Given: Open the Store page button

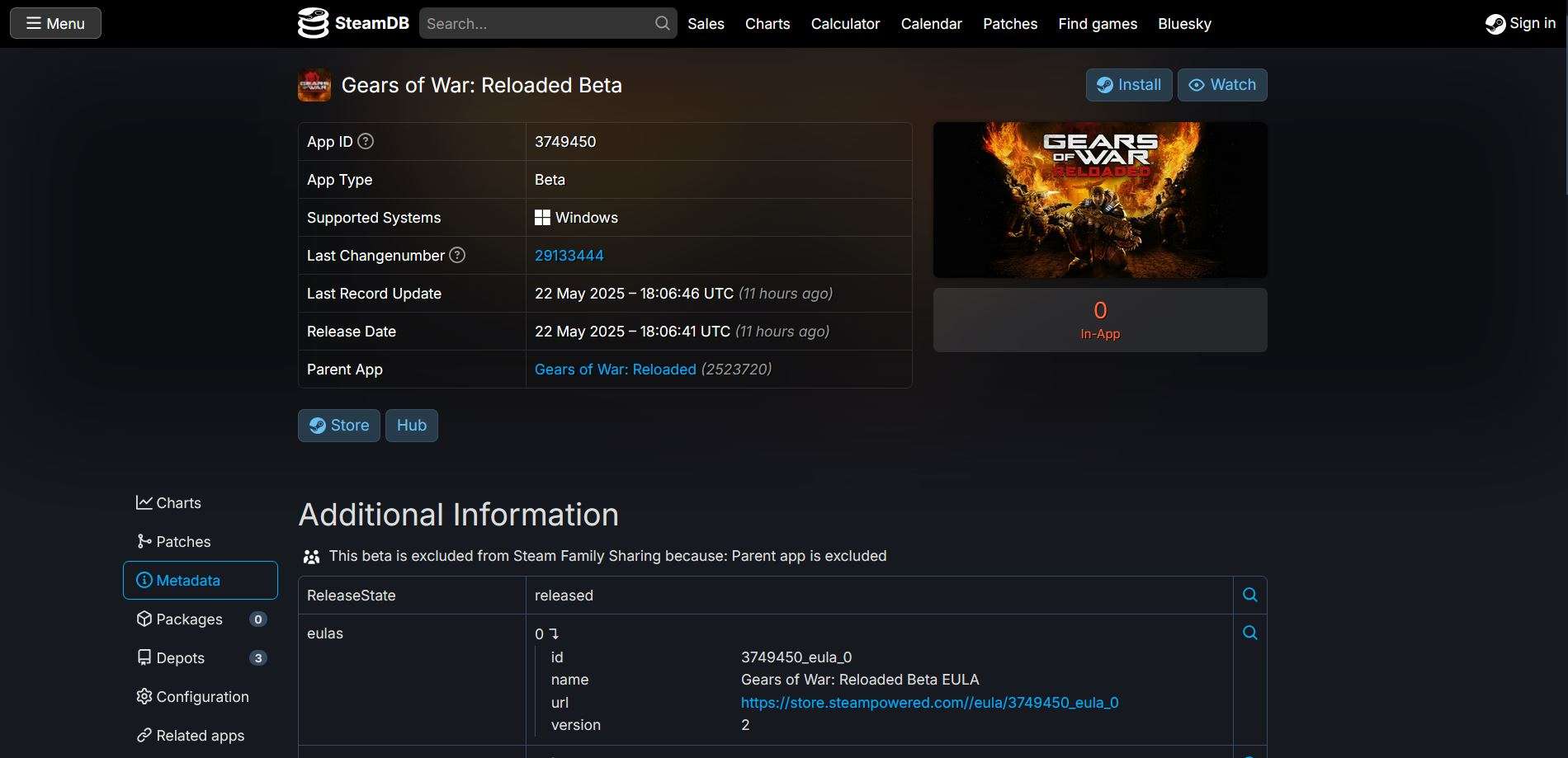Looking at the screenshot, I should pos(339,426).
